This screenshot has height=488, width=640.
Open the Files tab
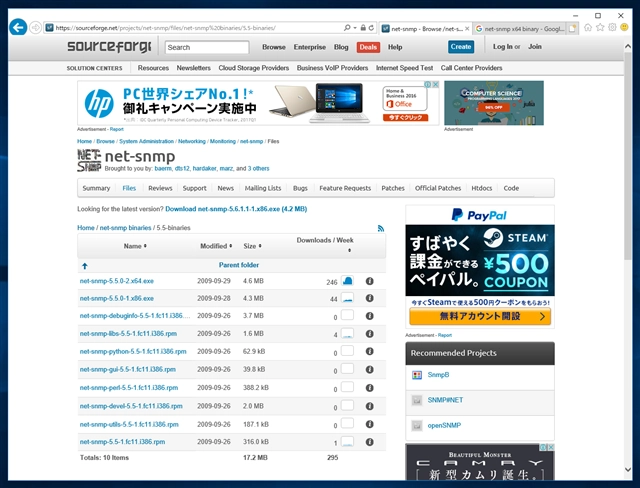pyautogui.click(x=129, y=188)
